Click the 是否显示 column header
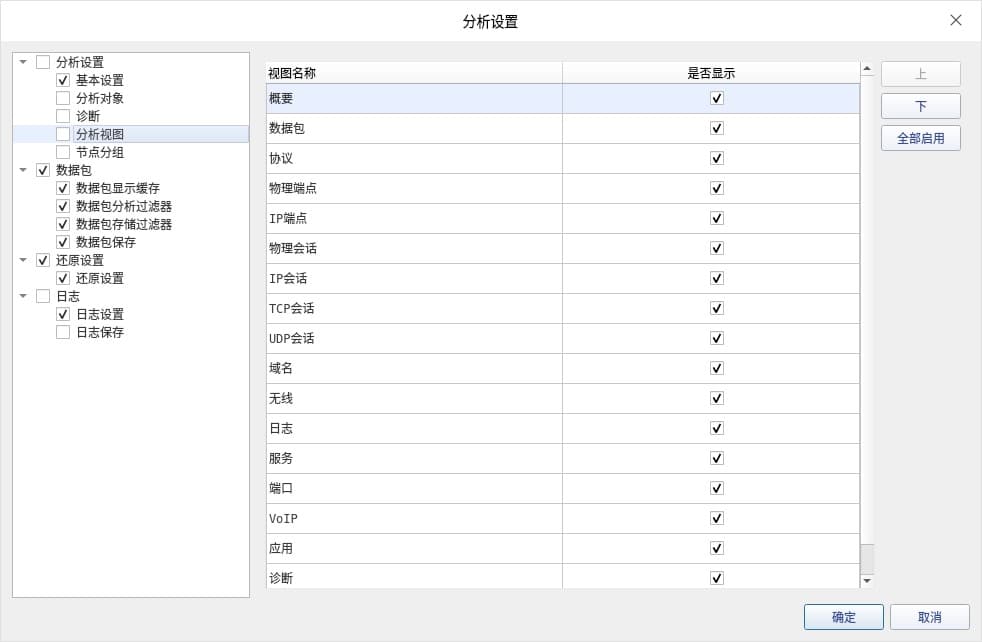The width and height of the screenshot is (982, 642). [x=710, y=73]
